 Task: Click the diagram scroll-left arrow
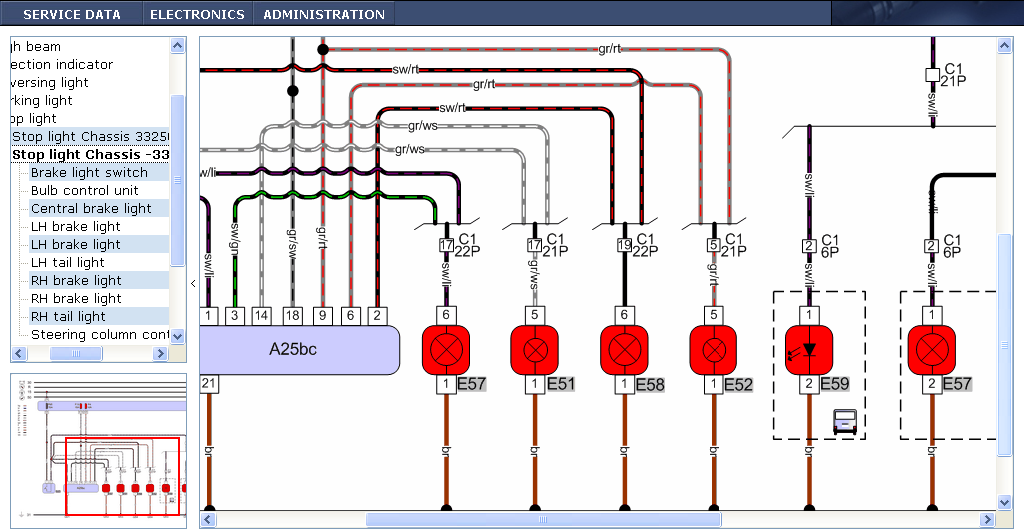coord(208,520)
